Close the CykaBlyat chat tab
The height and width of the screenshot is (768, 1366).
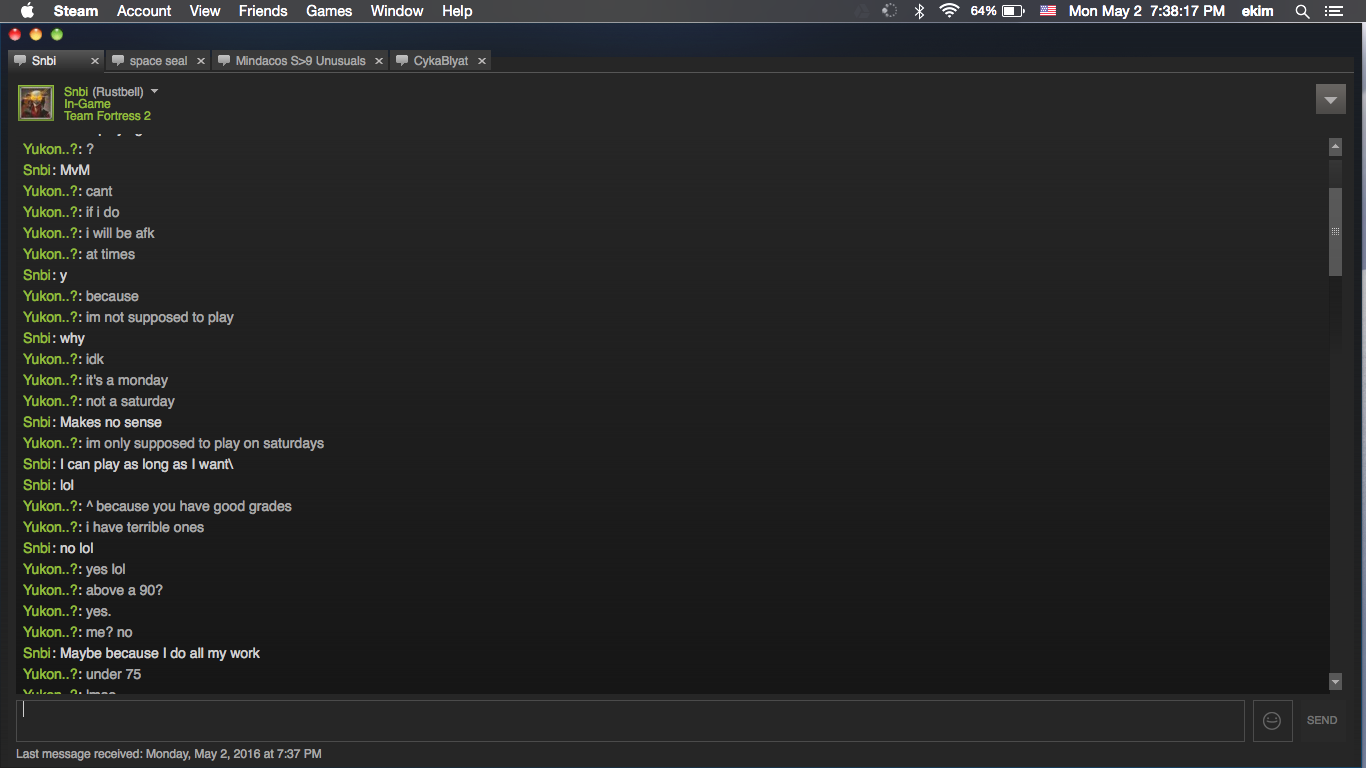[481, 61]
